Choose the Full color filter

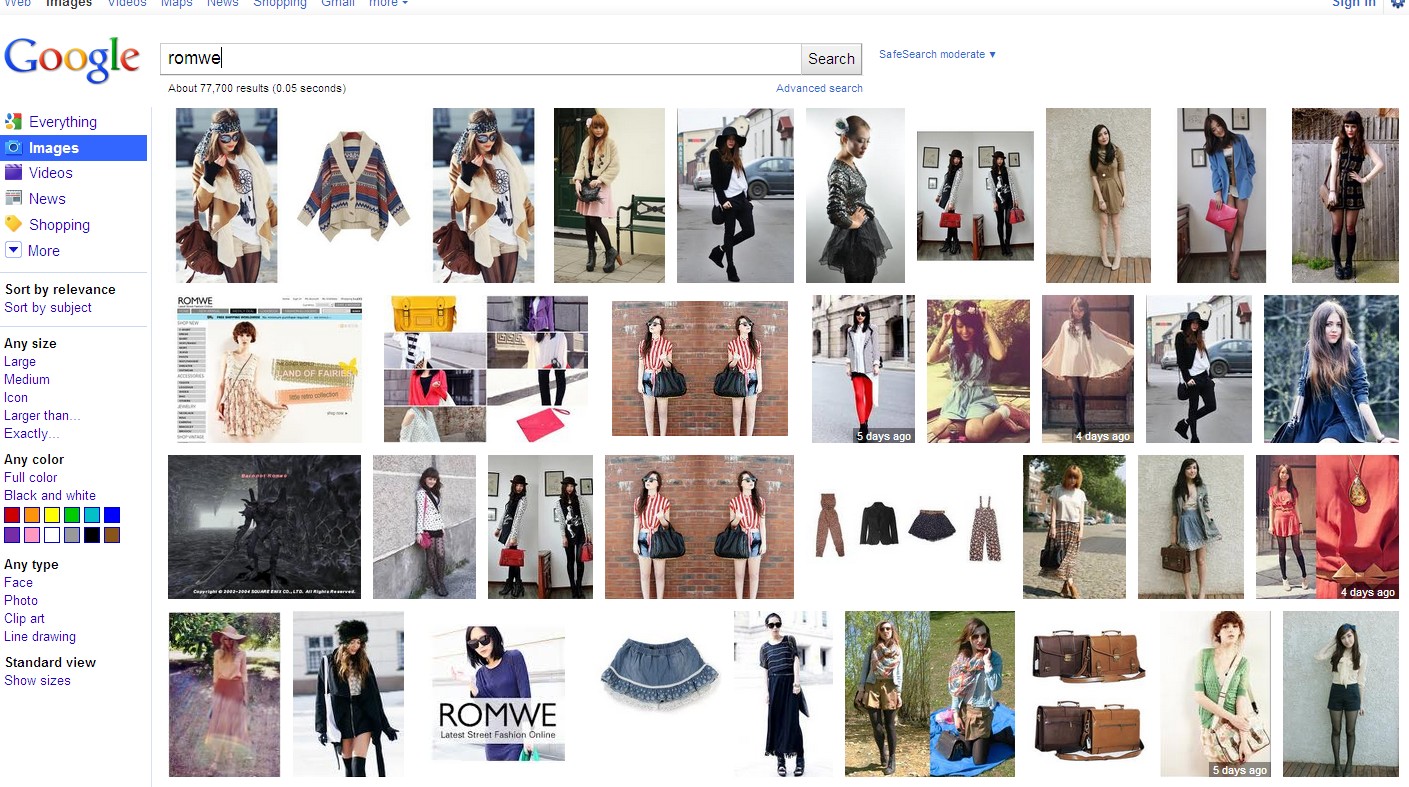pyautogui.click(x=31, y=478)
